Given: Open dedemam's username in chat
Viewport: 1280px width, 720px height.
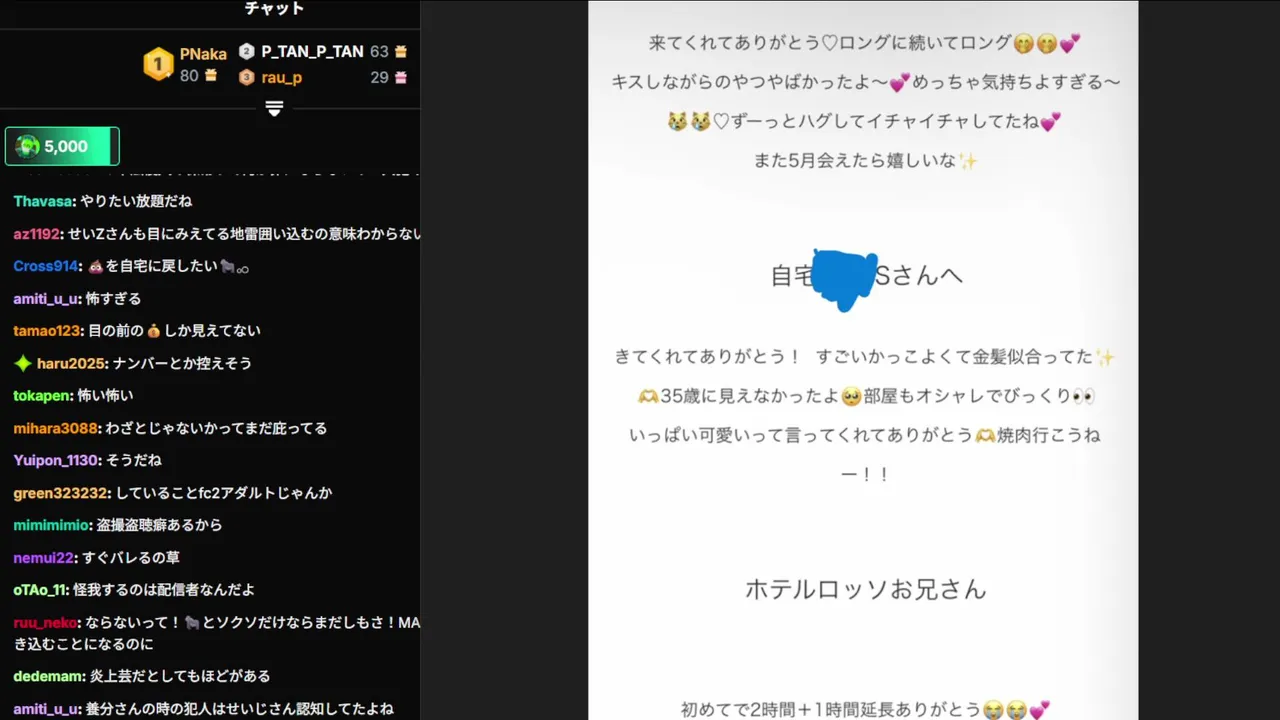Looking at the screenshot, I should tap(49, 676).
